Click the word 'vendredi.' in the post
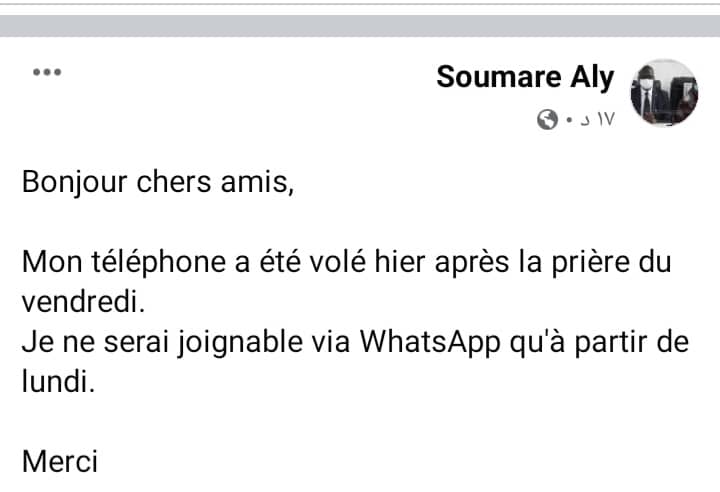Viewport: 720px width, 492px height. tap(83, 302)
